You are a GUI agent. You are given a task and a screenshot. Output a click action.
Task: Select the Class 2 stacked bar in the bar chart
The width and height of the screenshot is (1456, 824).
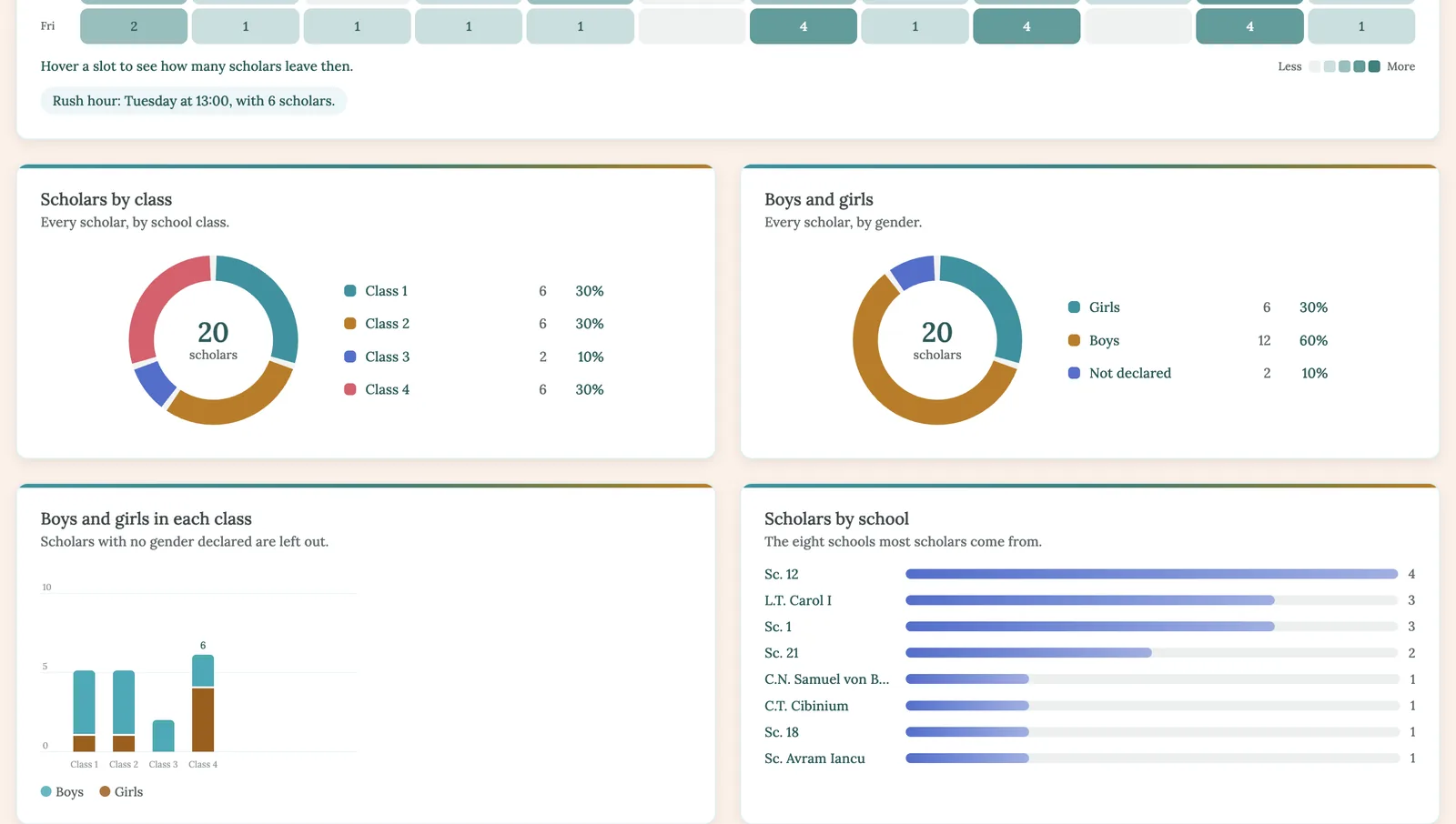pos(124,710)
